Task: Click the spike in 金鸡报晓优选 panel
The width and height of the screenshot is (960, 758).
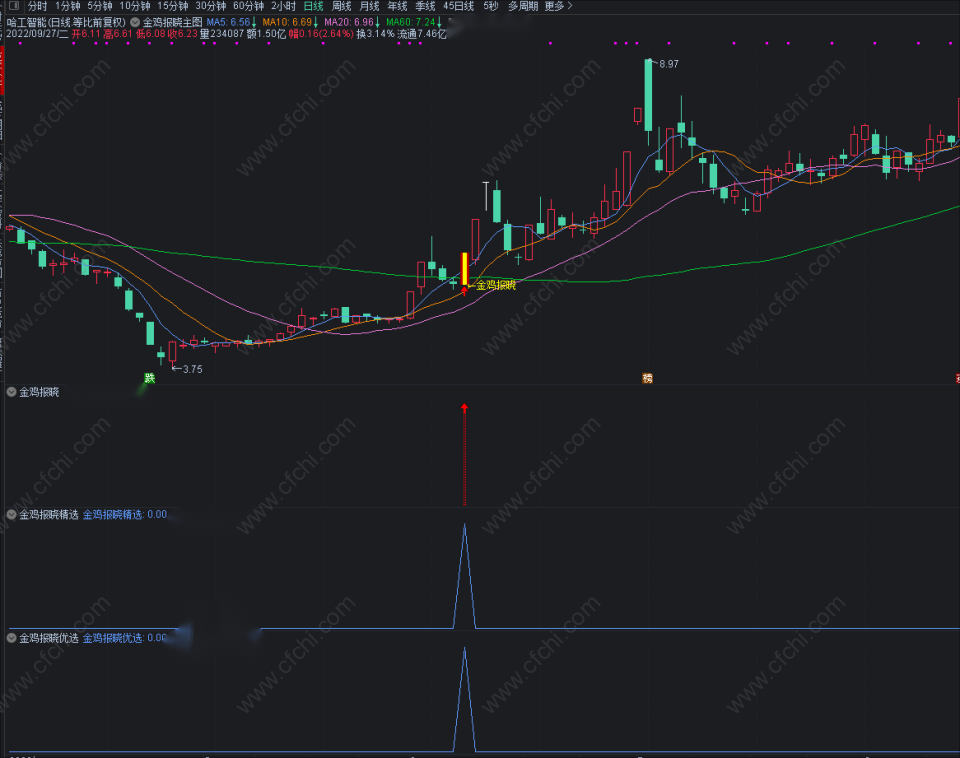Action: click(x=465, y=699)
